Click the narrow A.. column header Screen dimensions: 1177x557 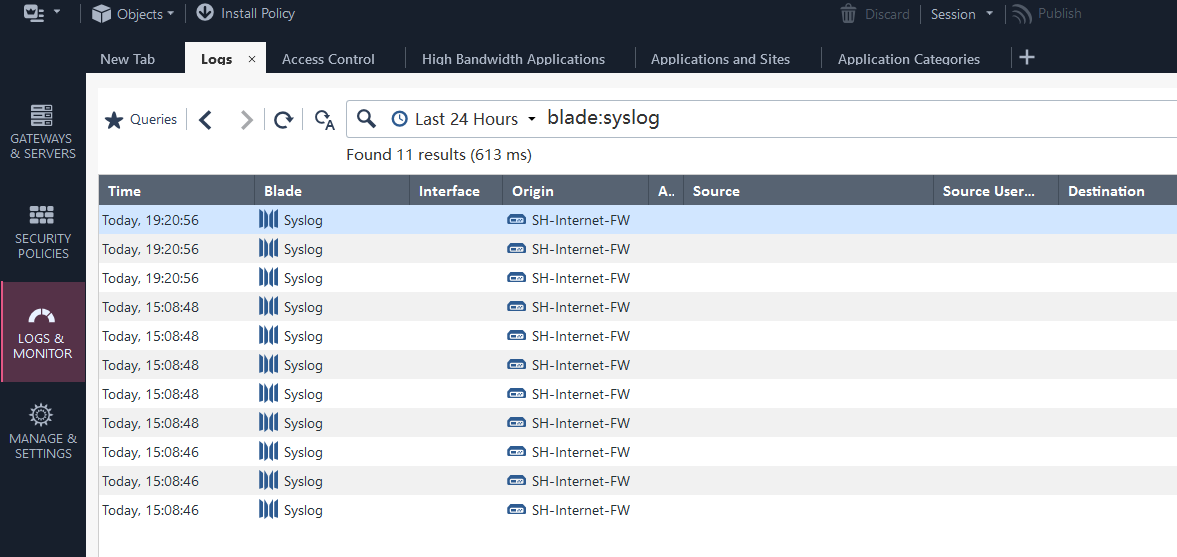pyautogui.click(x=666, y=191)
